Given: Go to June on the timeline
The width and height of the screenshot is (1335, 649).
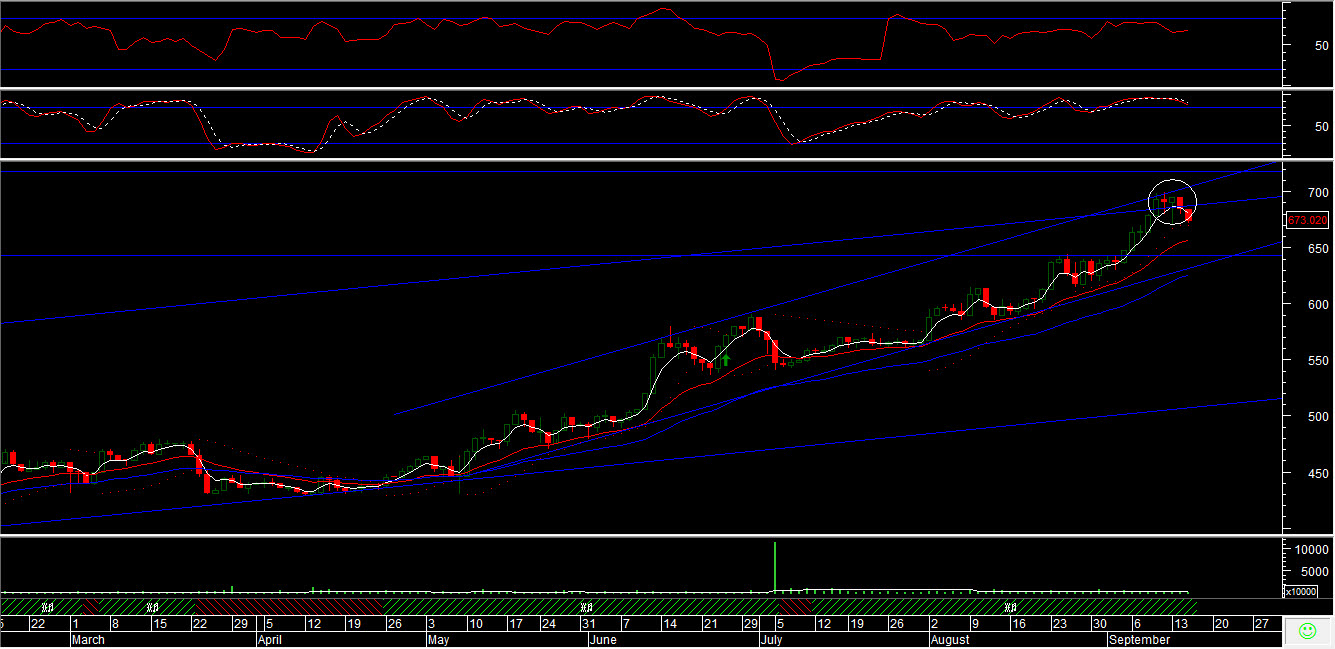Looking at the screenshot, I should point(602,639).
